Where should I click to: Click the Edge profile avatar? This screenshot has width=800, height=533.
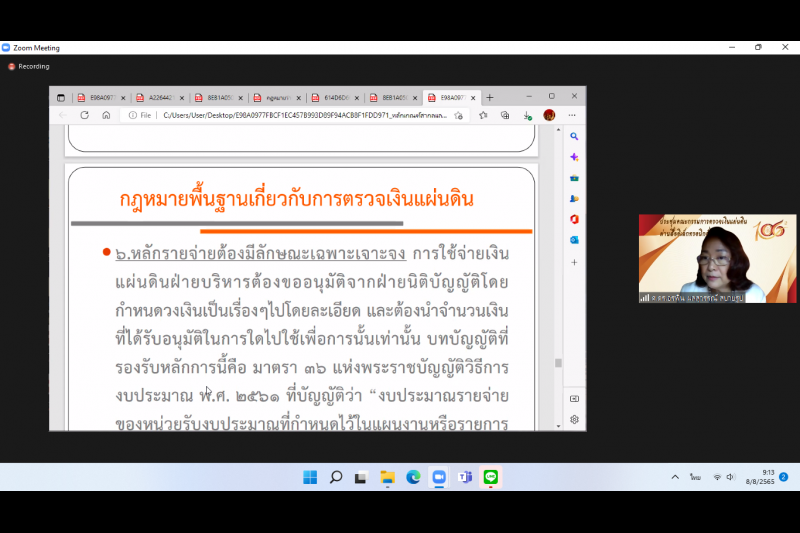549,115
